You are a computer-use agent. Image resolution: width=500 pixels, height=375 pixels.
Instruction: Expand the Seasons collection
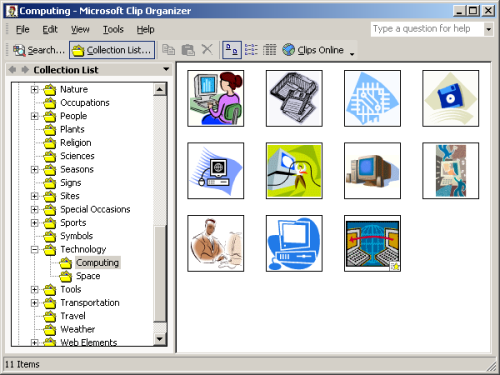tap(34, 169)
